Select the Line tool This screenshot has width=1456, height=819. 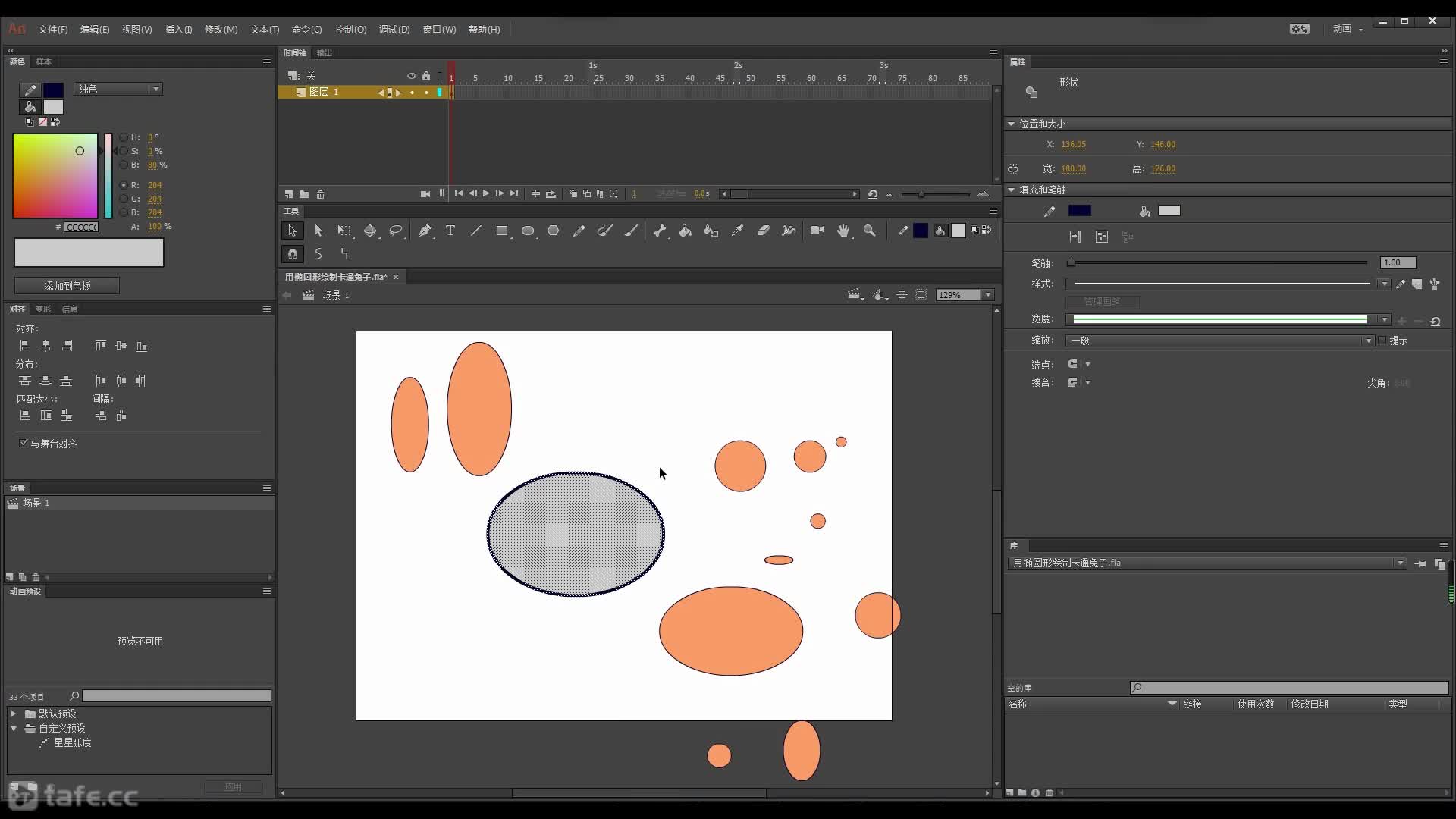pos(476,231)
